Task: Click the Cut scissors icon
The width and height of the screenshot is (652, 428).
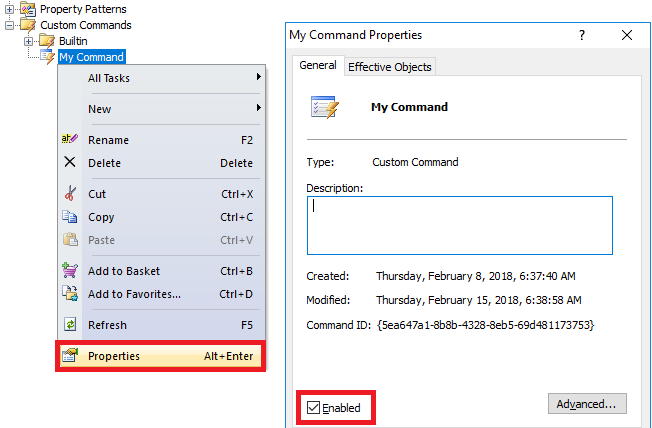Action: coord(69,194)
